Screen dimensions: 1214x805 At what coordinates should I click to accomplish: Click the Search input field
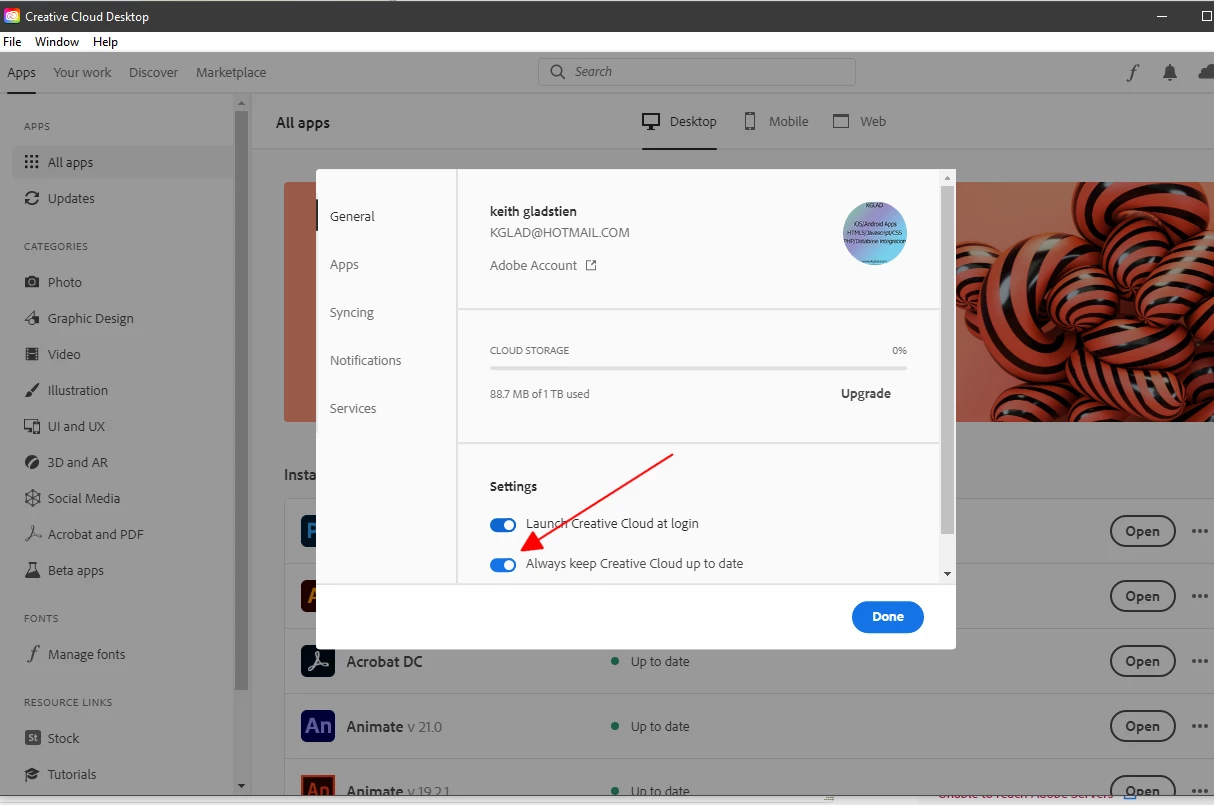[697, 72]
